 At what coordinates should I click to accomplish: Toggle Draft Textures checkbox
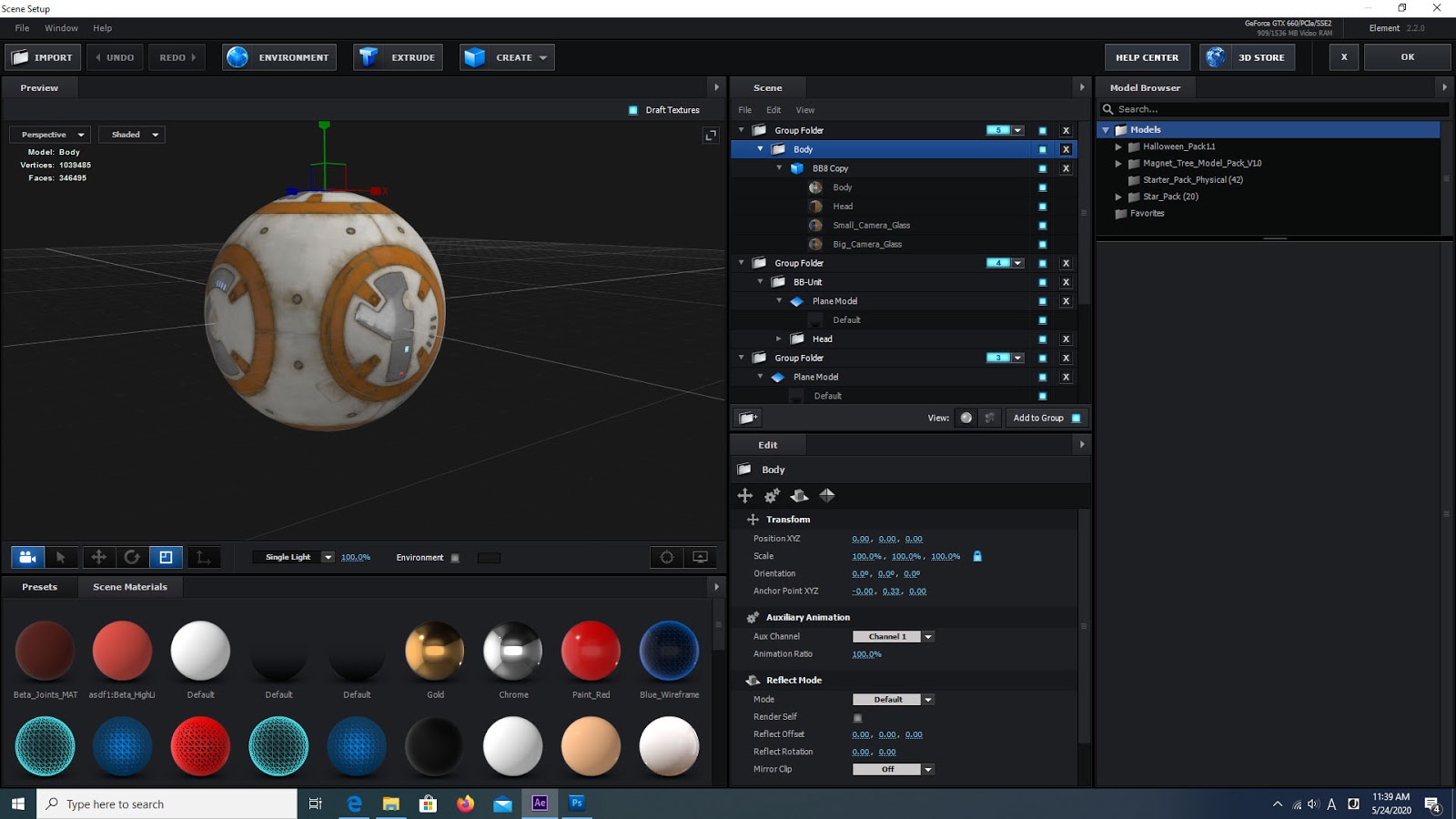633,110
